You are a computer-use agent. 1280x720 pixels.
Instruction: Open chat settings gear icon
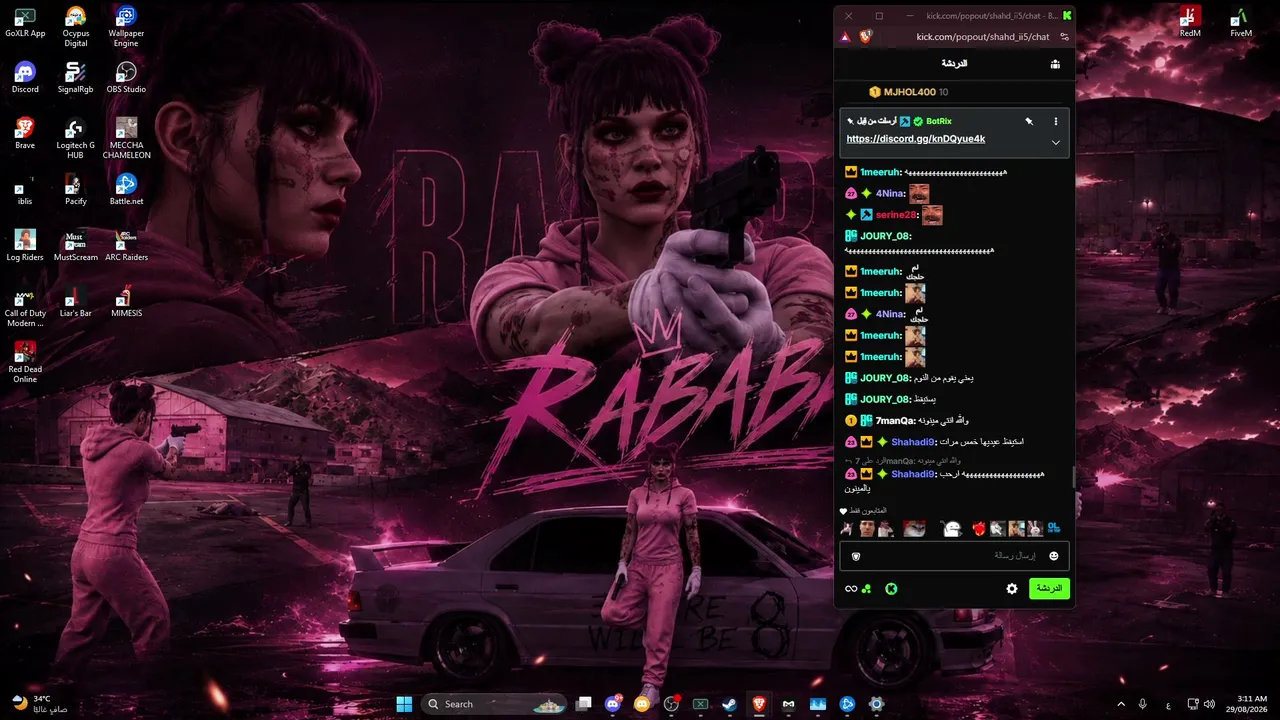tap(1012, 589)
